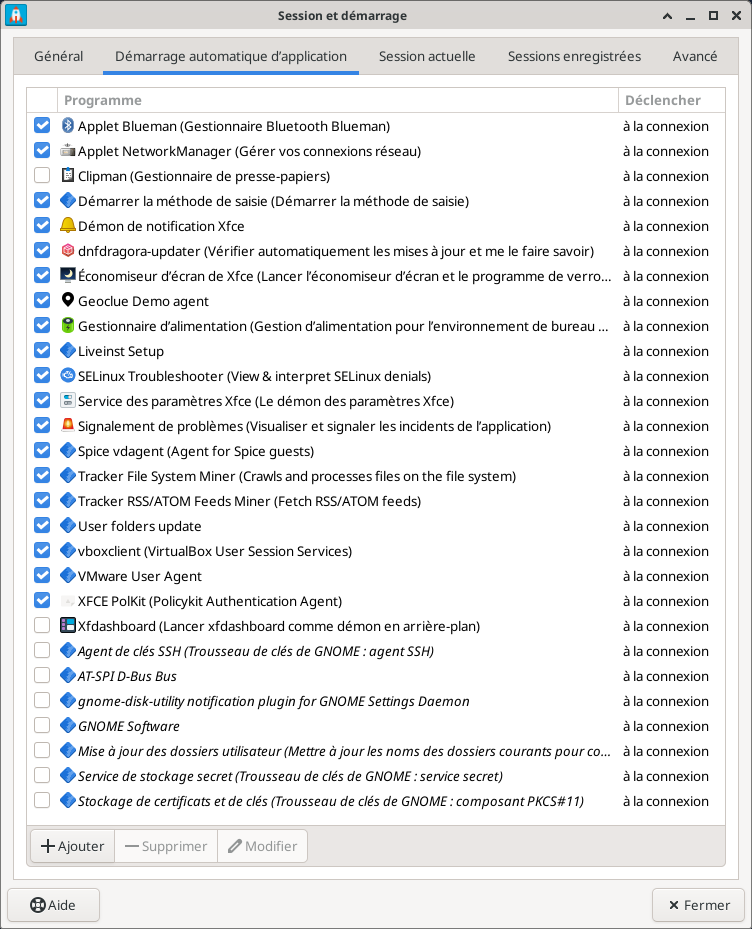
Task: Click the Économiseur d'écran de Xfce moon icon
Action: click(68, 276)
